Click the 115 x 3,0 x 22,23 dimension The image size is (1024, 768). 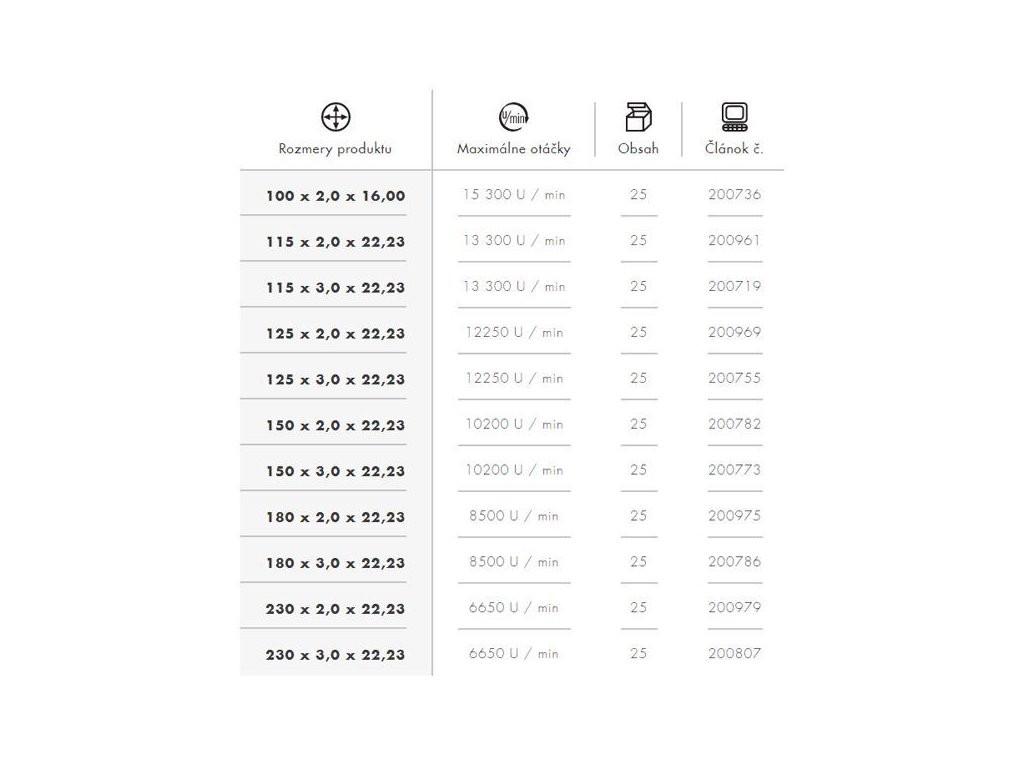[x=335, y=288]
